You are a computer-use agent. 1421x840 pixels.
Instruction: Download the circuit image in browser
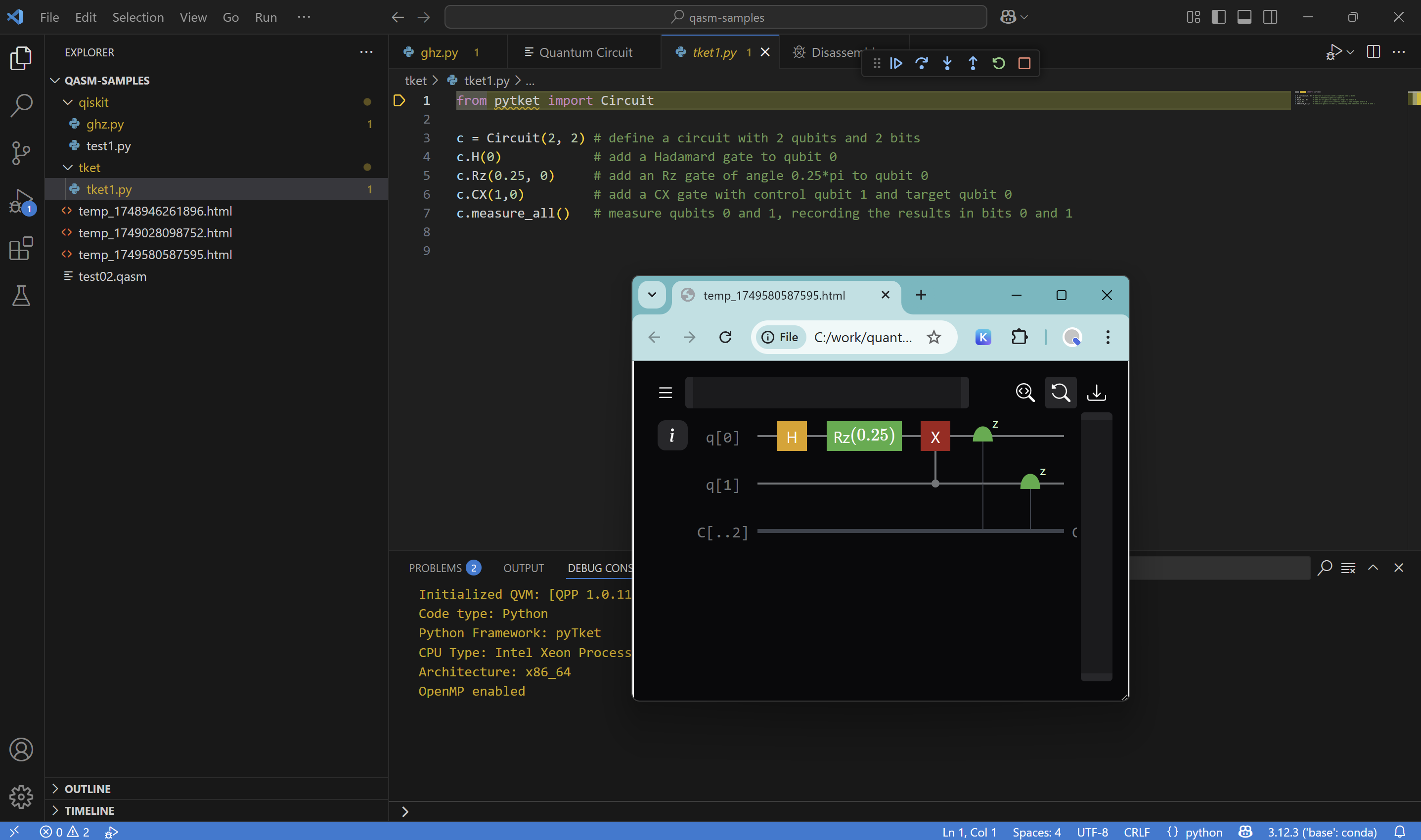1096,392
